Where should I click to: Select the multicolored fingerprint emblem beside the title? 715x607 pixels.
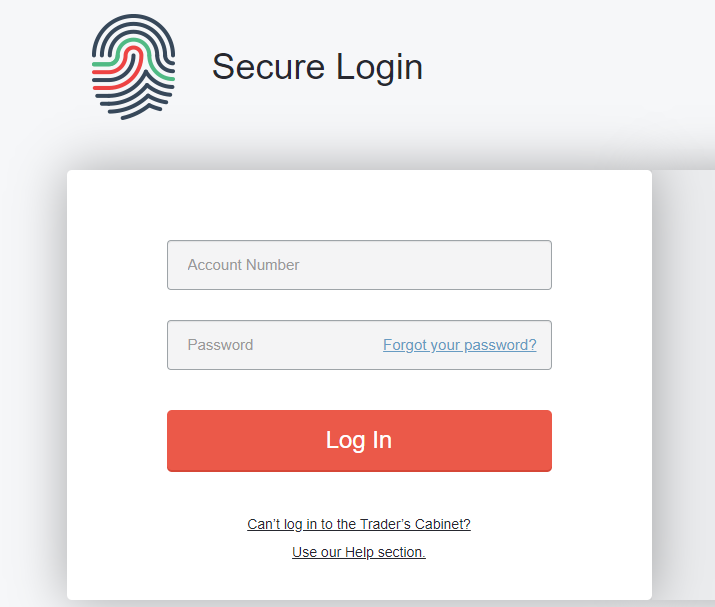pos(133,67)
